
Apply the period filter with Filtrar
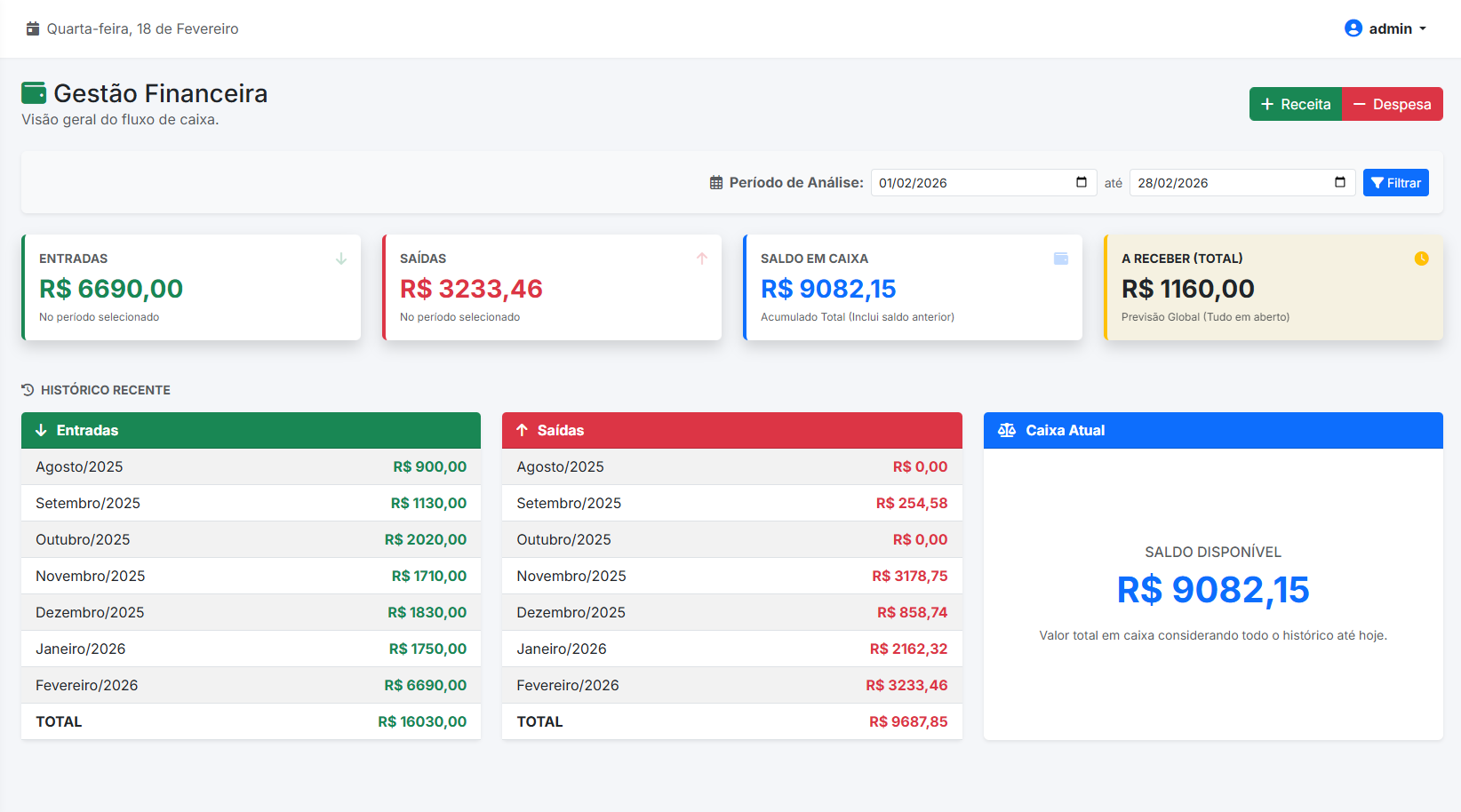click(x=1395, y=182)
